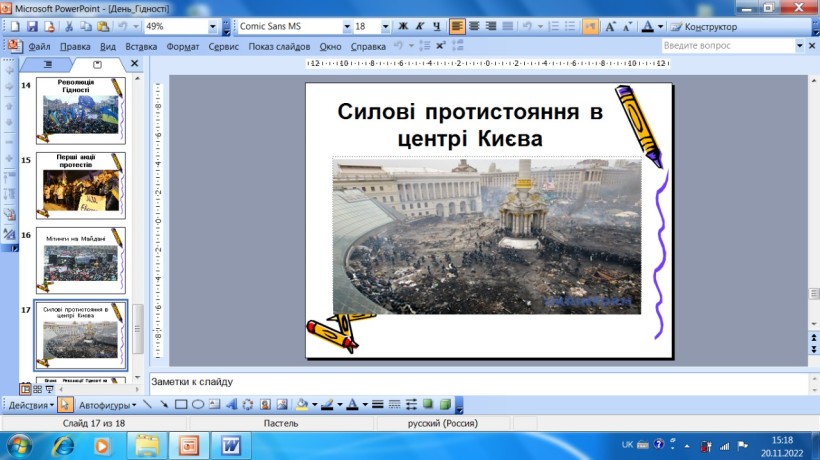This screenshot has width=820, height=460.
Task: Open the Формат menu
Action: tap(183, 47)
